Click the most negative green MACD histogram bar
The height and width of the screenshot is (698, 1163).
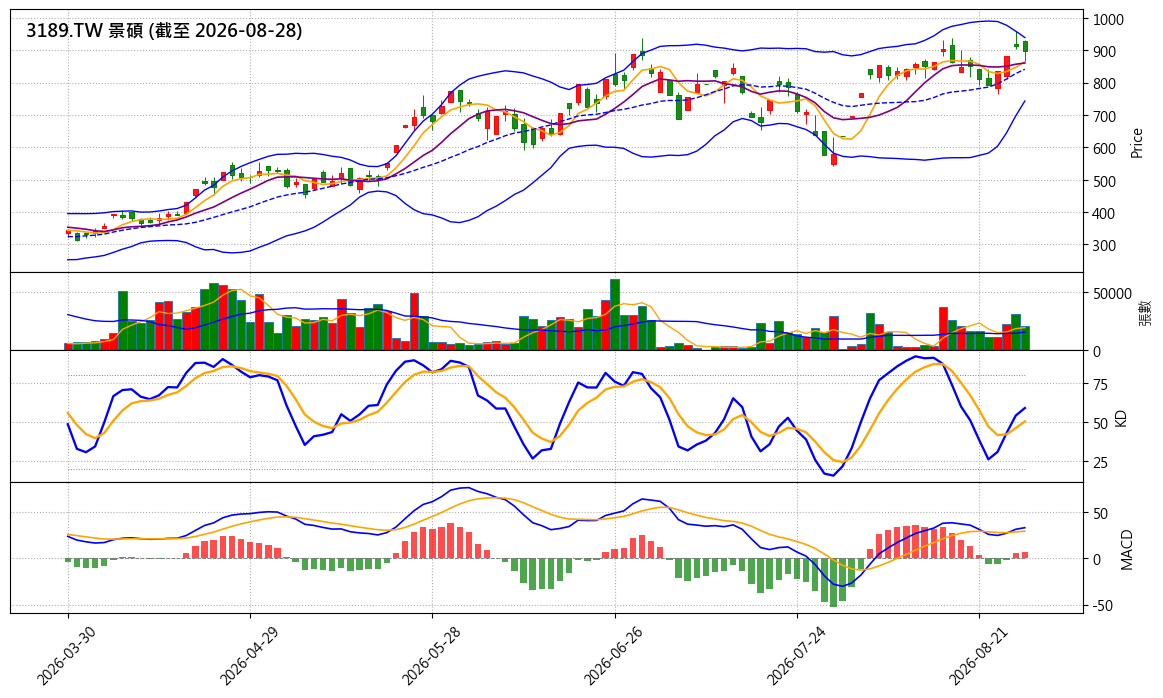coord(833,582)
